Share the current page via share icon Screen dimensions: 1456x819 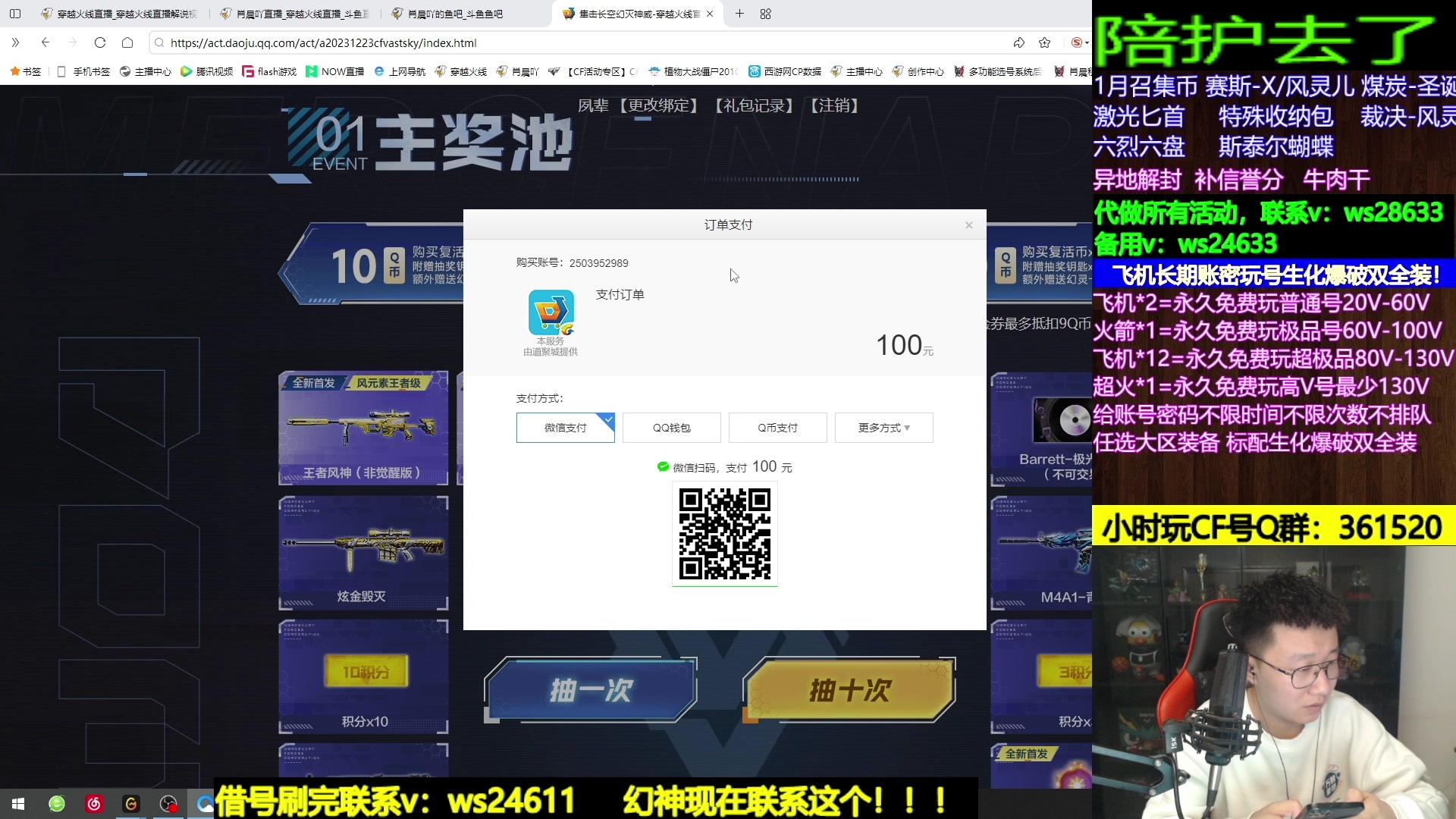1019,42
